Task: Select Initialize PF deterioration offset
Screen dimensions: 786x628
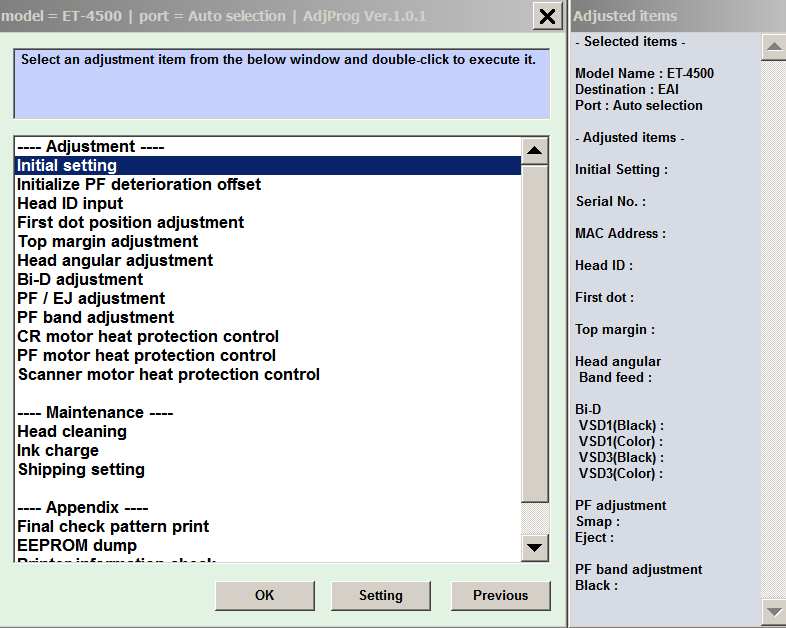Action: point(268,184)
